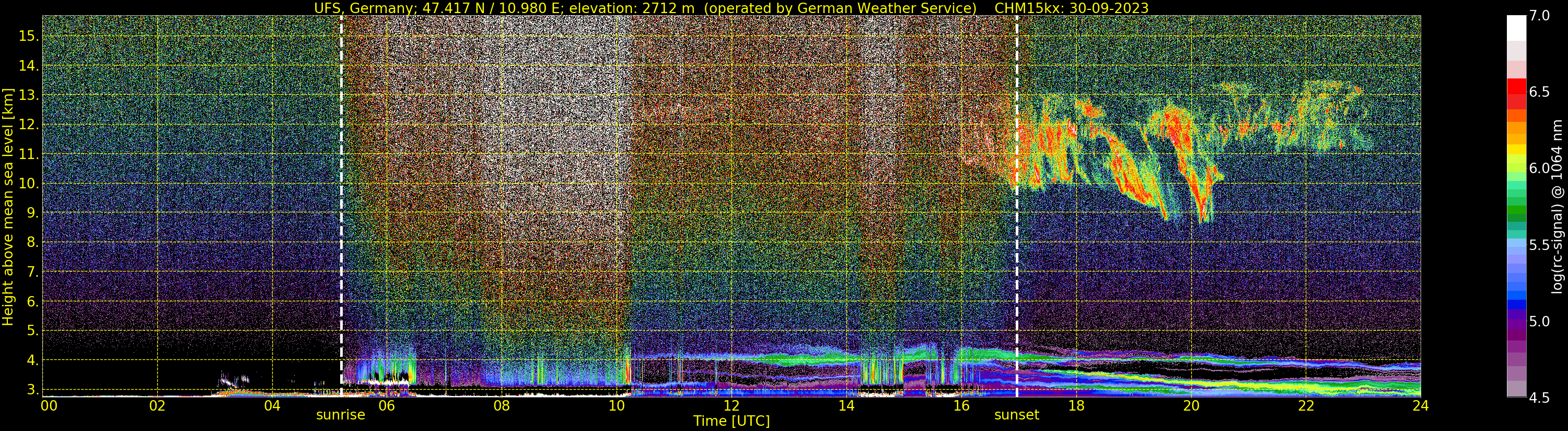Click the 11. height tick label

pyautogui.click(x=29, y=154)
